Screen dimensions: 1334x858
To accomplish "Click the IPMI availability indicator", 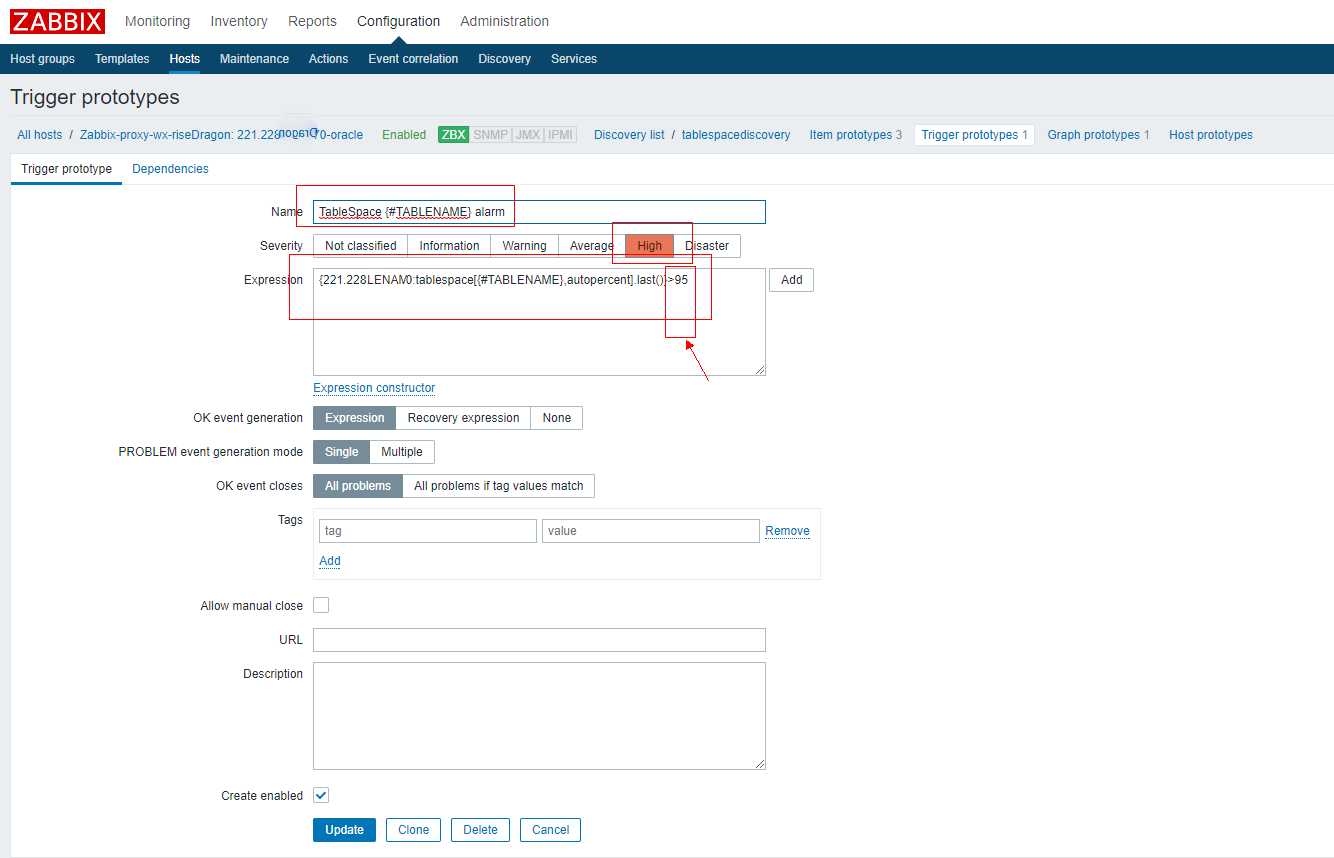I will [560, 135].
